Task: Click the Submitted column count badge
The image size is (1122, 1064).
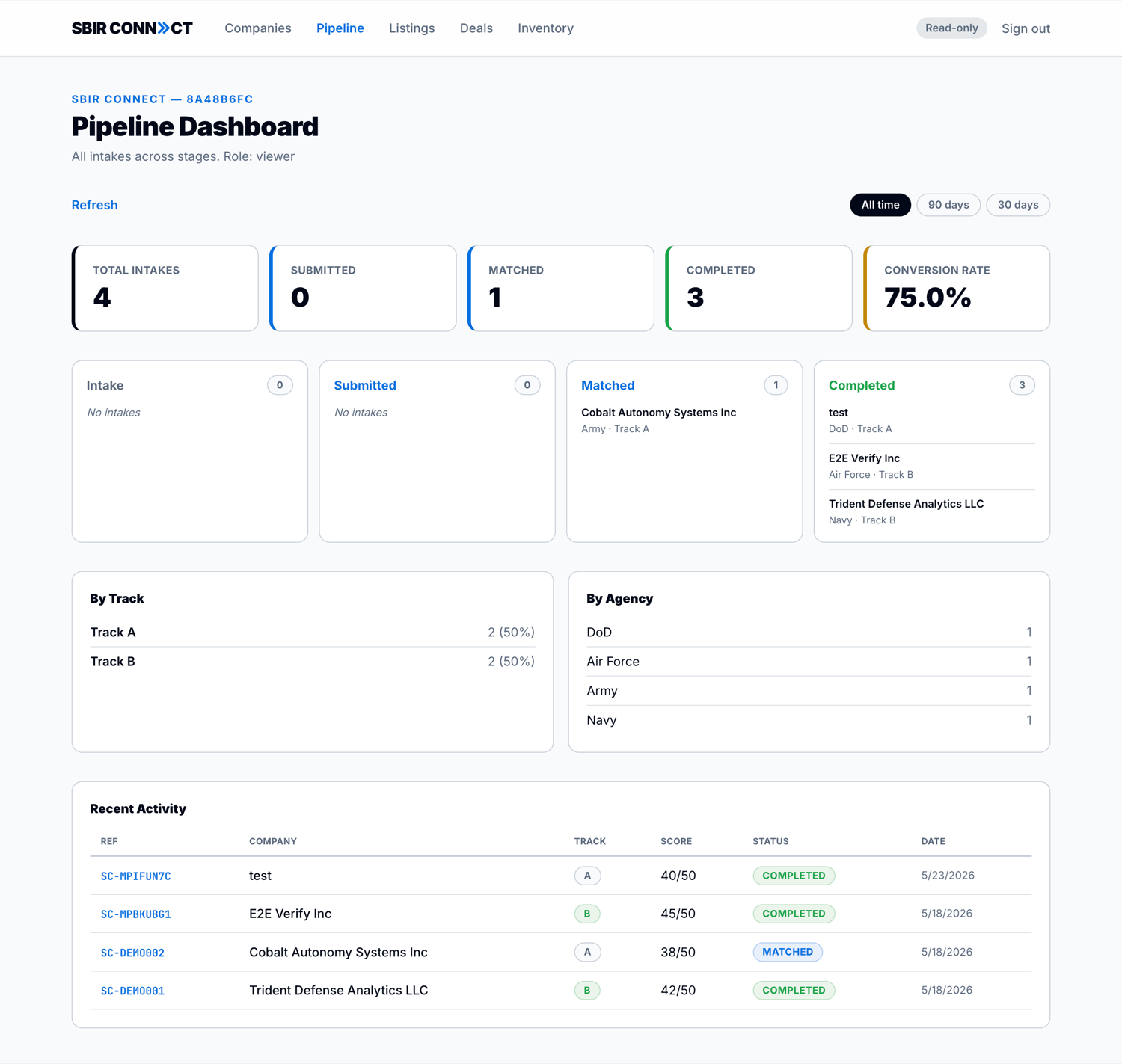Action: 527,385
